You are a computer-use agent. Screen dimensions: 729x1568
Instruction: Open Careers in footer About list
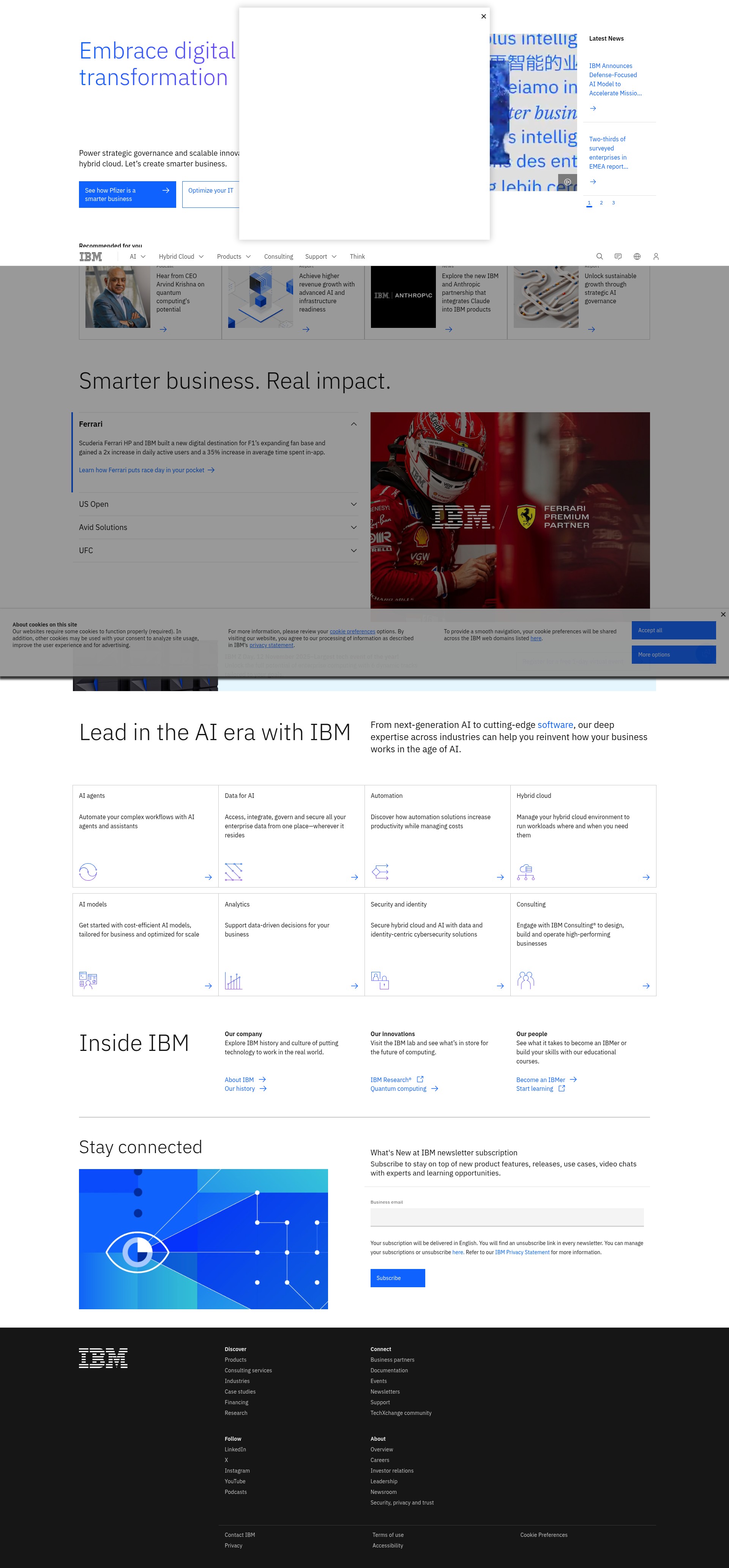(x=380, y=1460)
